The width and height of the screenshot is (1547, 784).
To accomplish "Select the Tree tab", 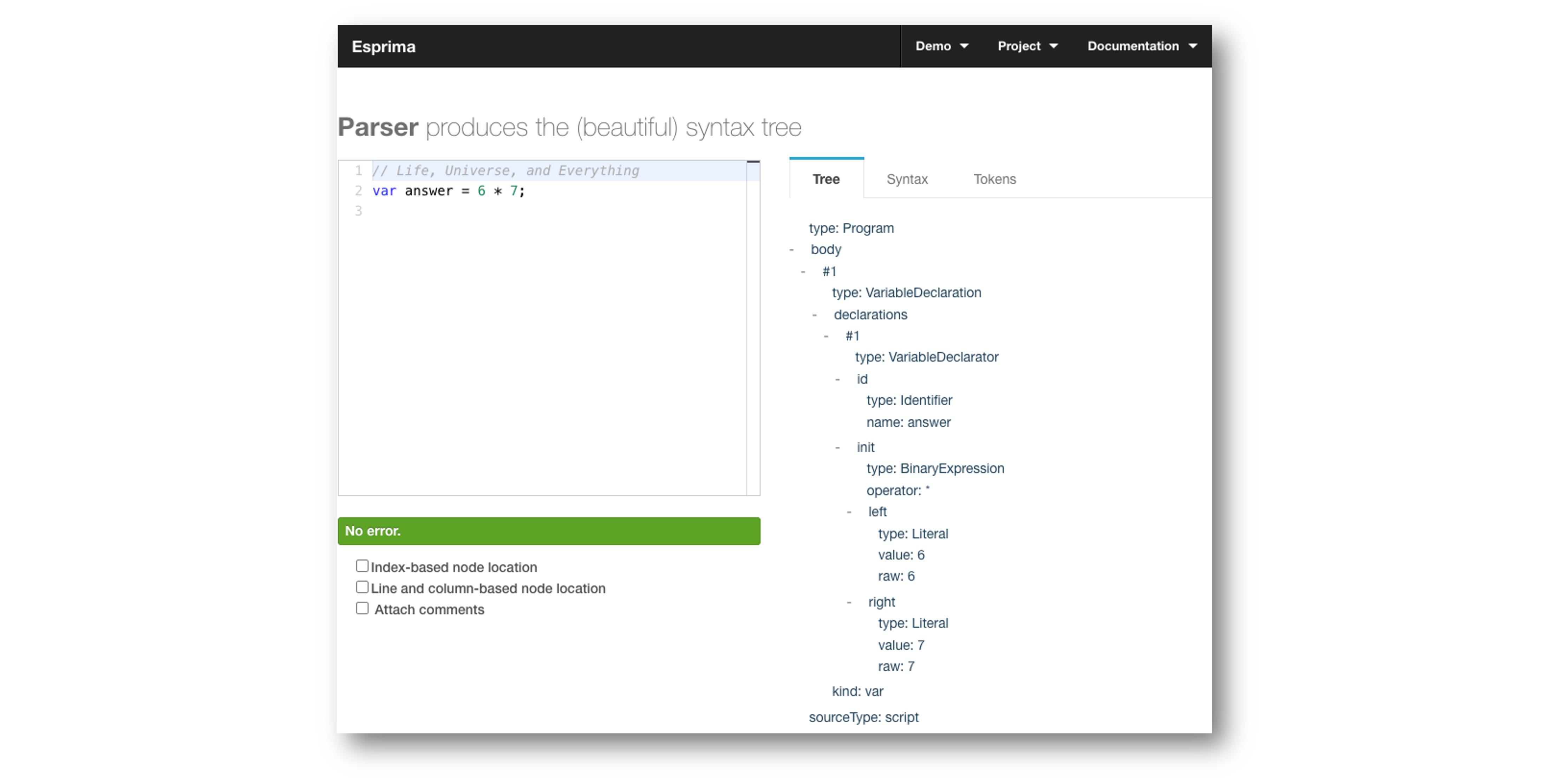I will pyautogui.click(x=826, y=179).
